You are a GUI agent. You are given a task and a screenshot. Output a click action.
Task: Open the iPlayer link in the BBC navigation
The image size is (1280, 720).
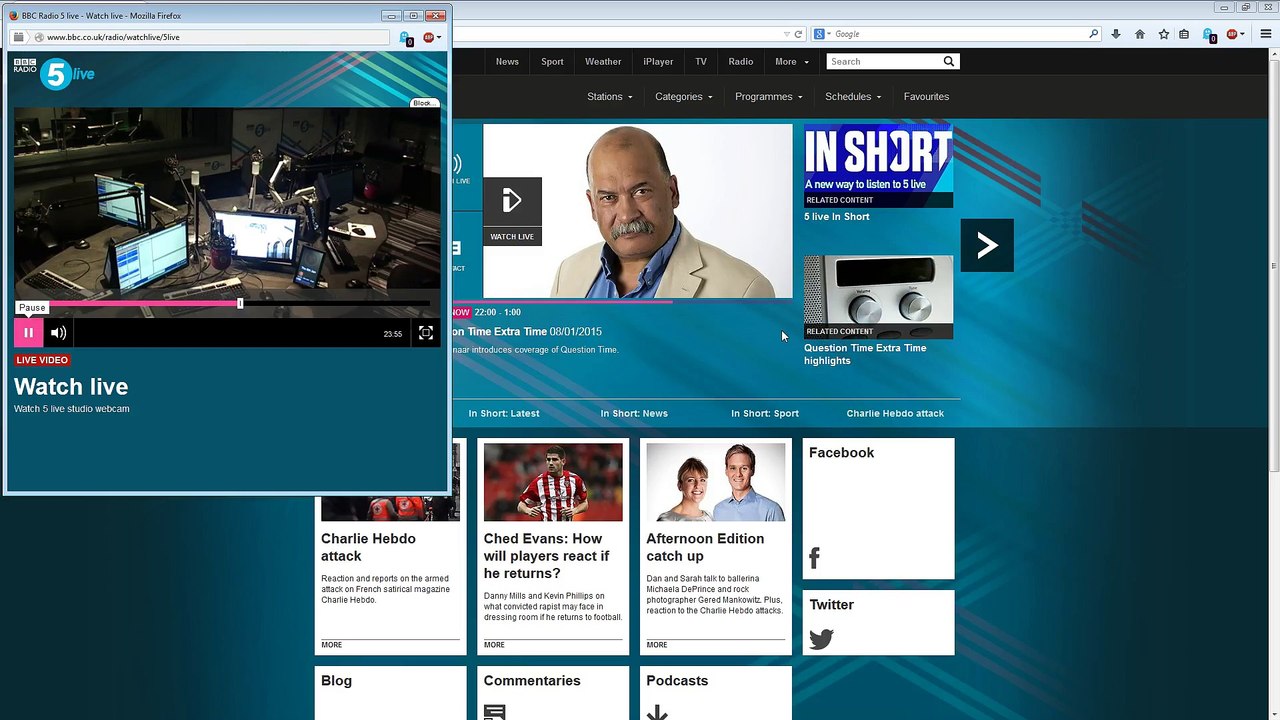click(658, 62)
